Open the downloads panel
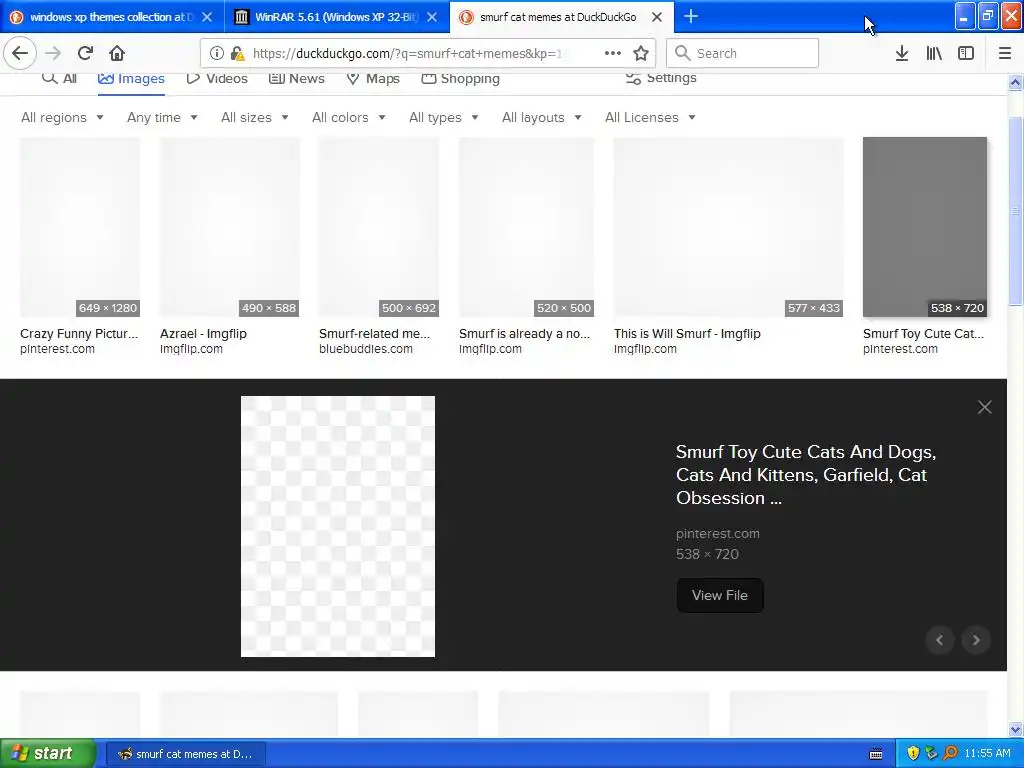This screenshot has width=1024, height=768. [902, 54]
